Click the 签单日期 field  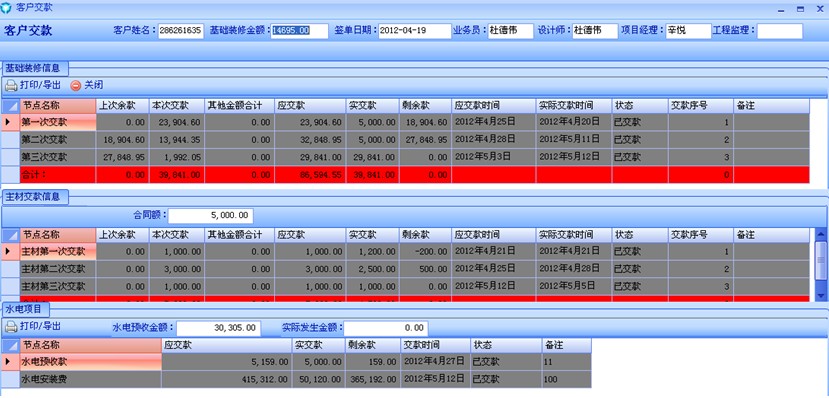pos(414,31)
